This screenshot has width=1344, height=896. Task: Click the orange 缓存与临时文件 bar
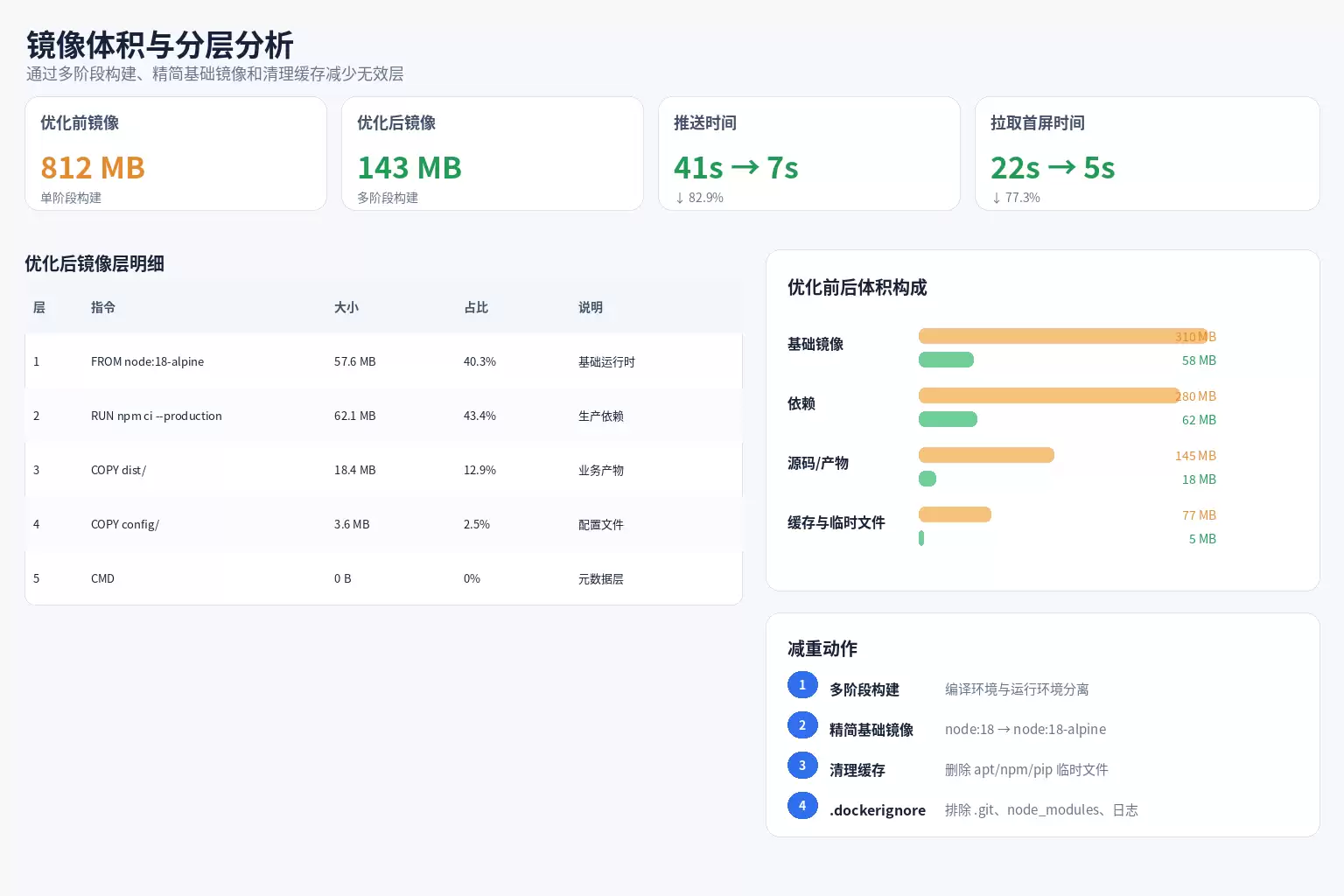pos(955,514)
